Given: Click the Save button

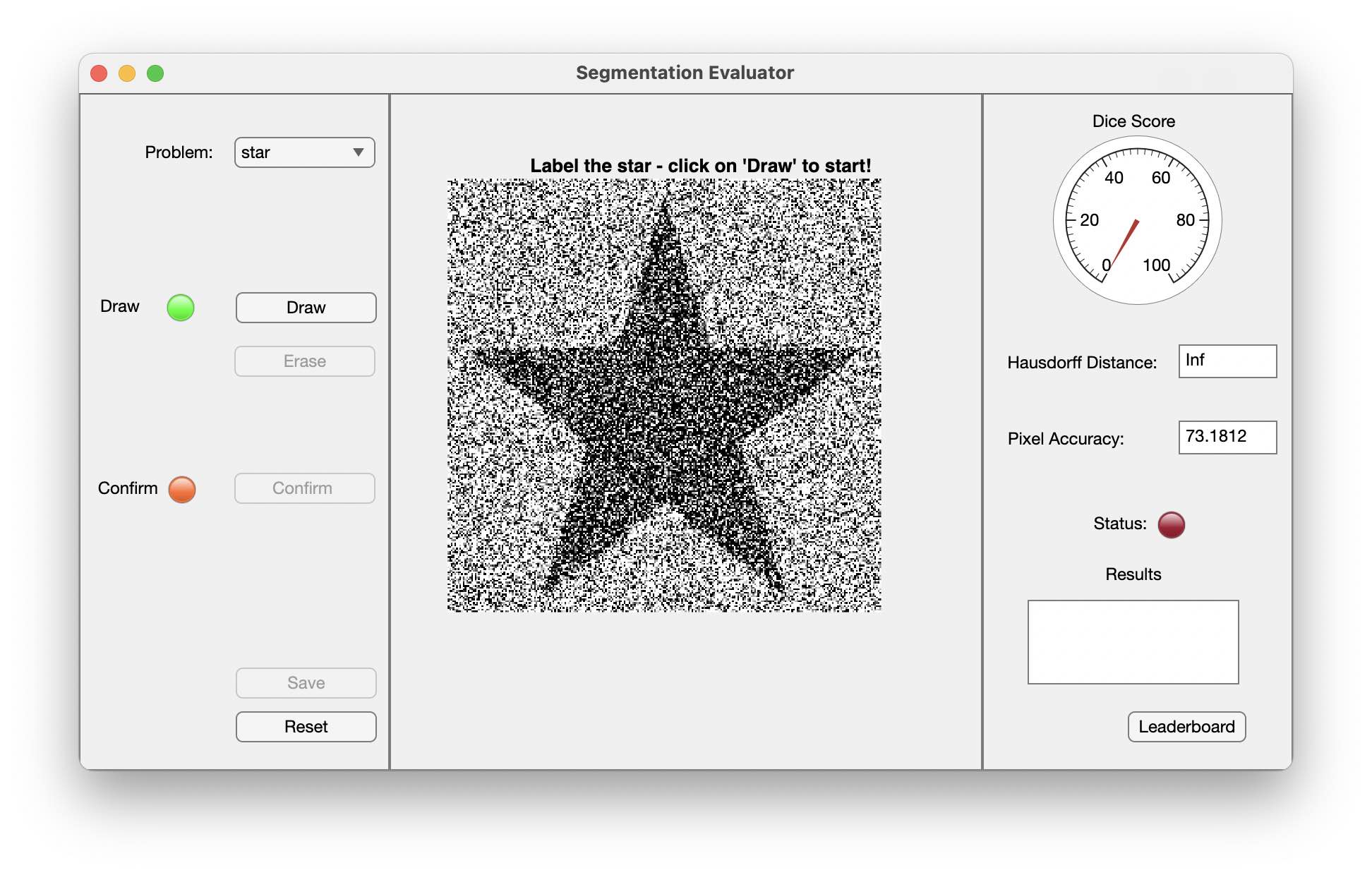Looking at the screenshot, I should pyautogui.click(x=306, y=683).
